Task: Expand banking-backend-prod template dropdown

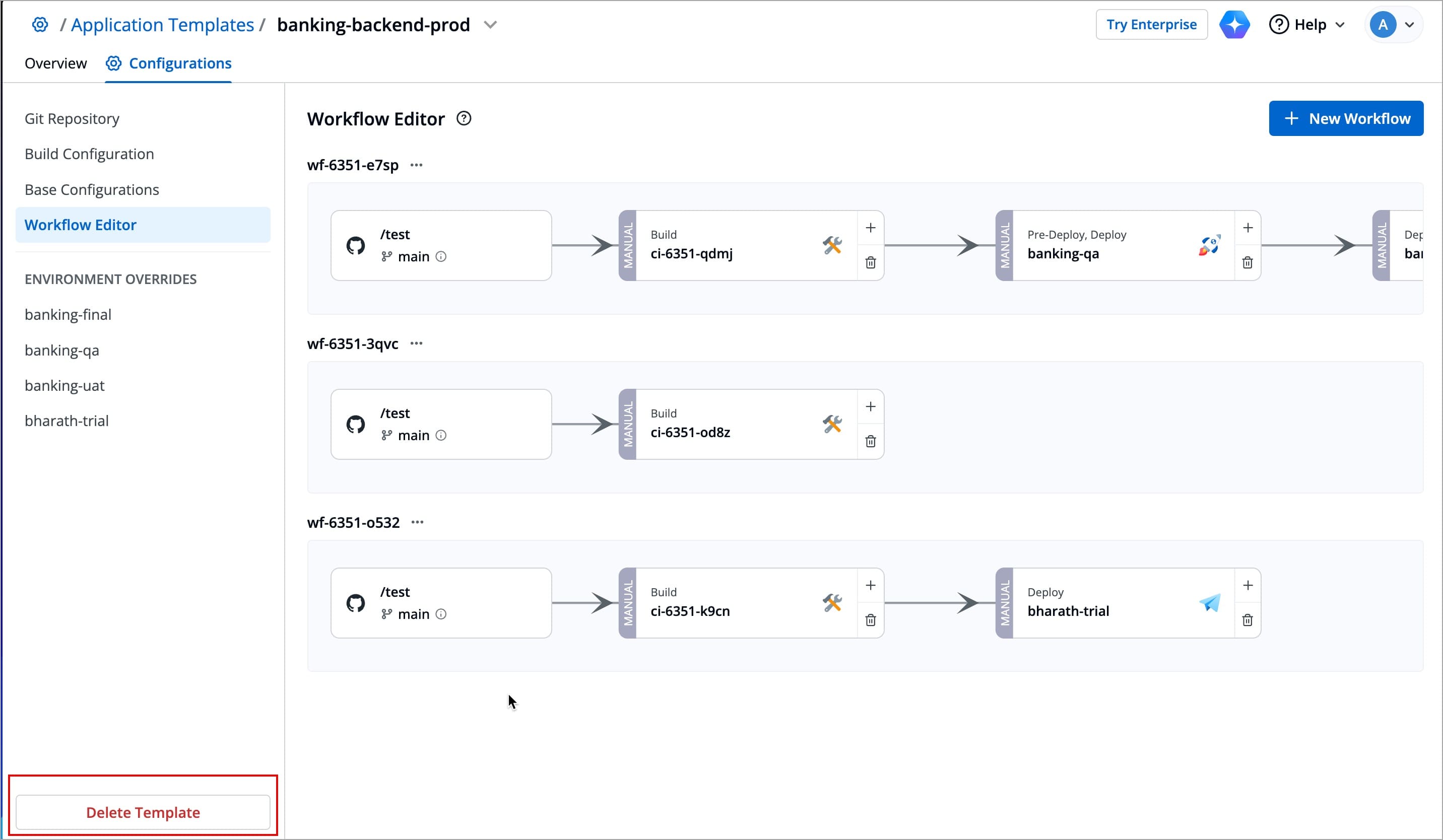Action: pos(490,25)
